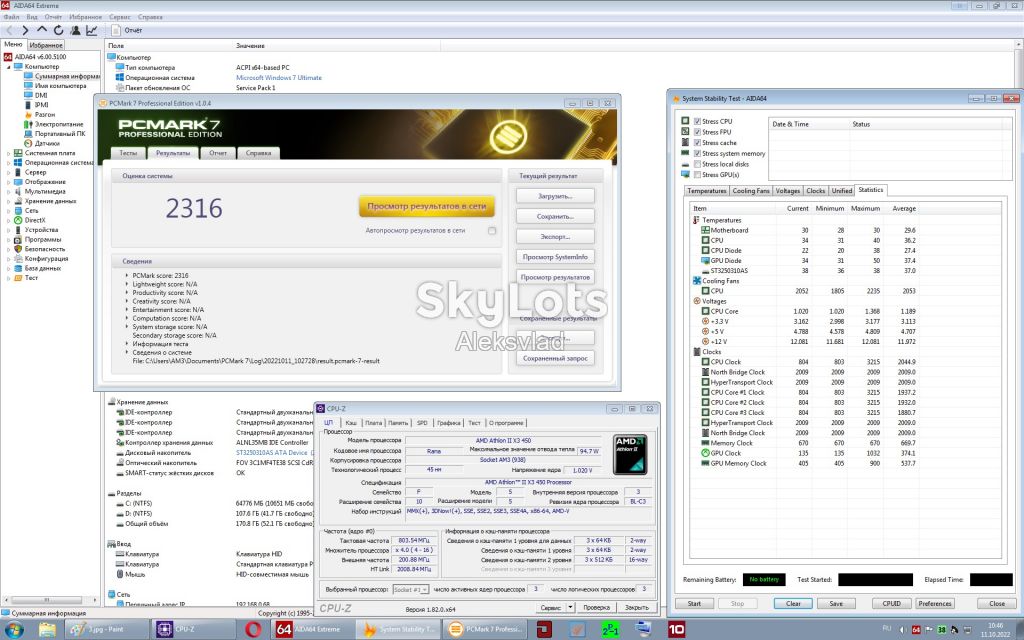Open Opera browser from the taskbar
The image size is (1024, 640).
pyautogui.click(x=253, y=629)
